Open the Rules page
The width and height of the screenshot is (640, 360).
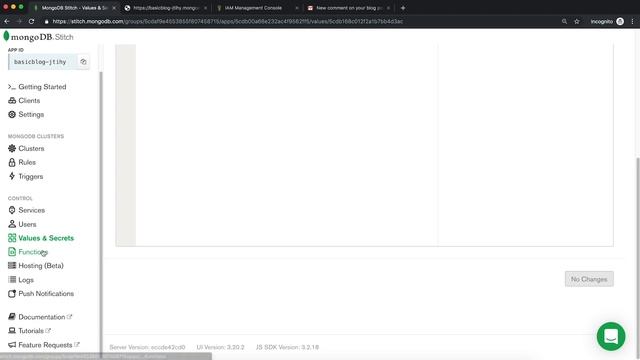tap(27, 162)
